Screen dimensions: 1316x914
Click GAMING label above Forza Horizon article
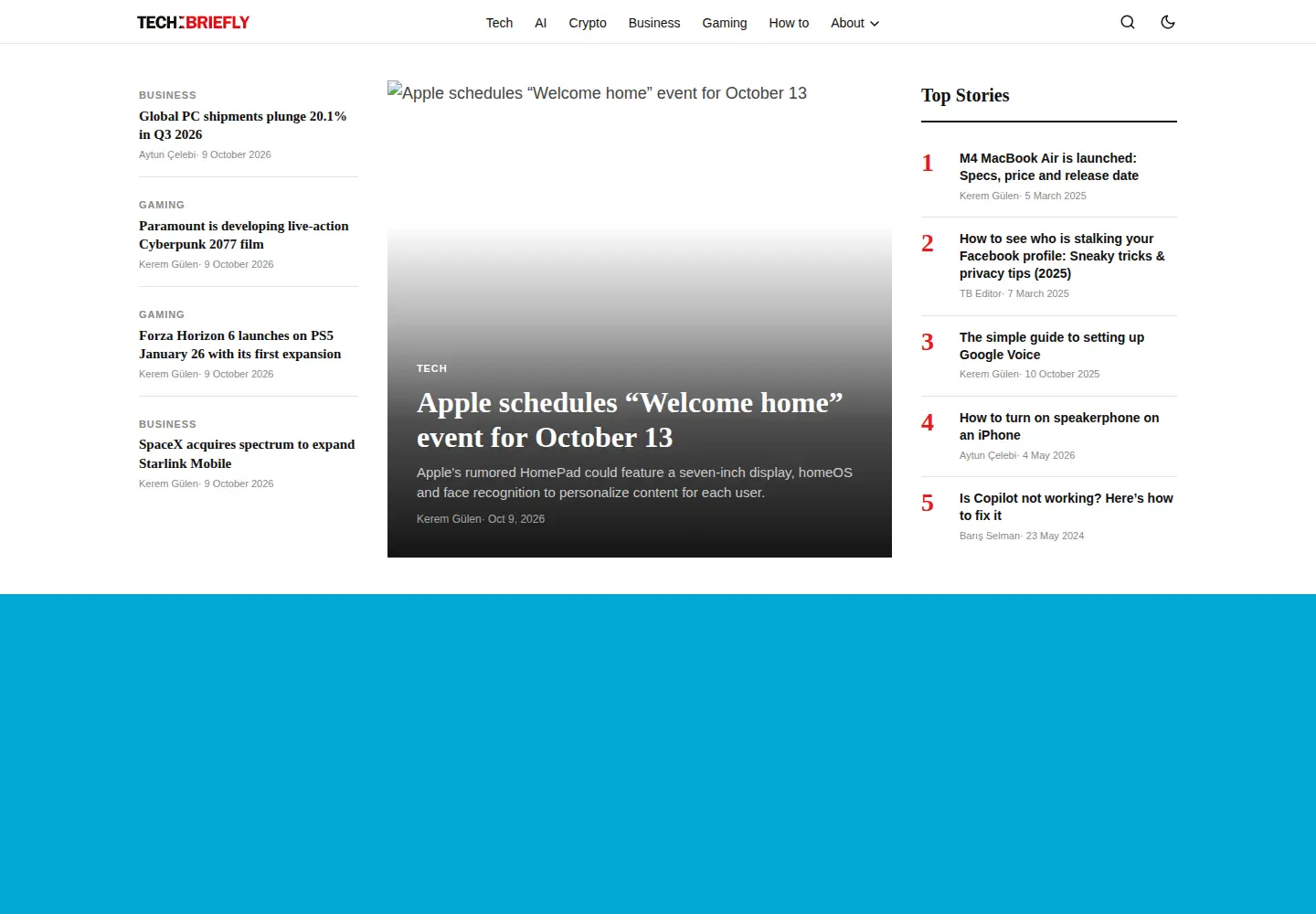pos(162,314)
